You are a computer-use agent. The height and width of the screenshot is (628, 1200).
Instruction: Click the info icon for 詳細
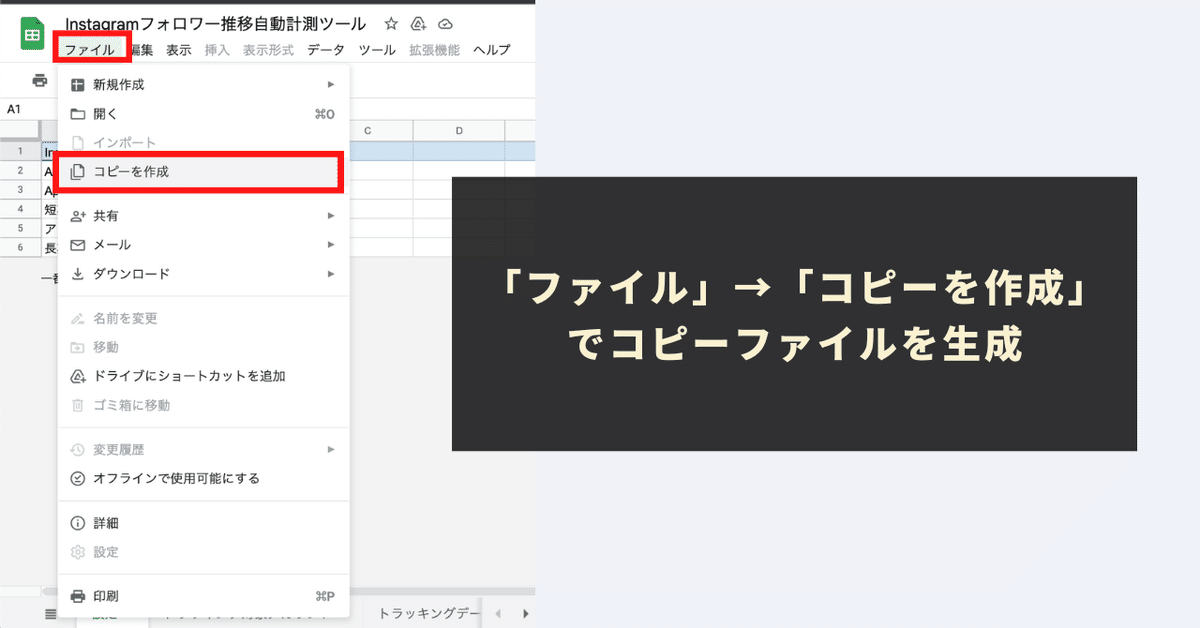[78, 523]
